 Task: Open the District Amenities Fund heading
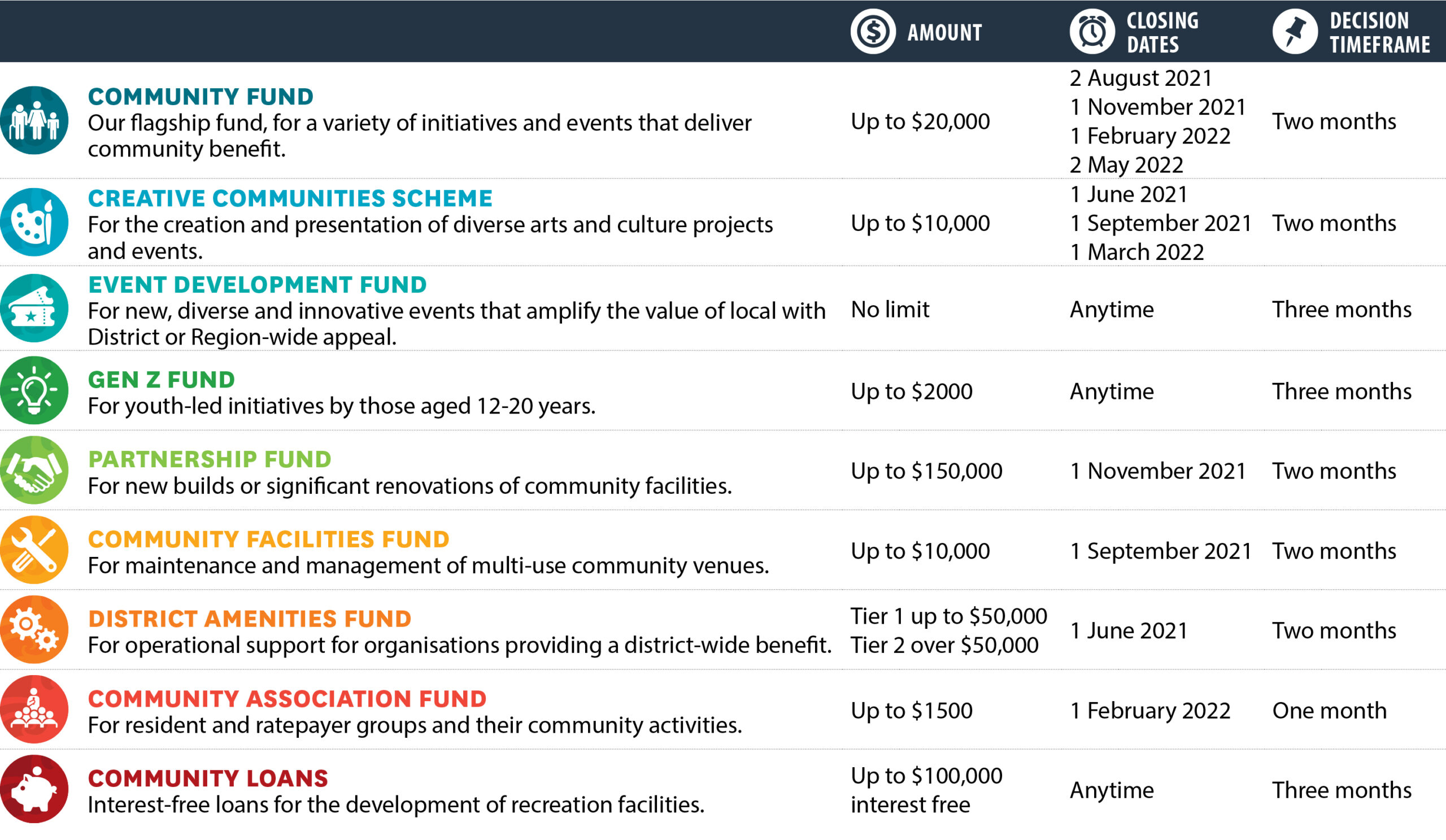point(250,619)
